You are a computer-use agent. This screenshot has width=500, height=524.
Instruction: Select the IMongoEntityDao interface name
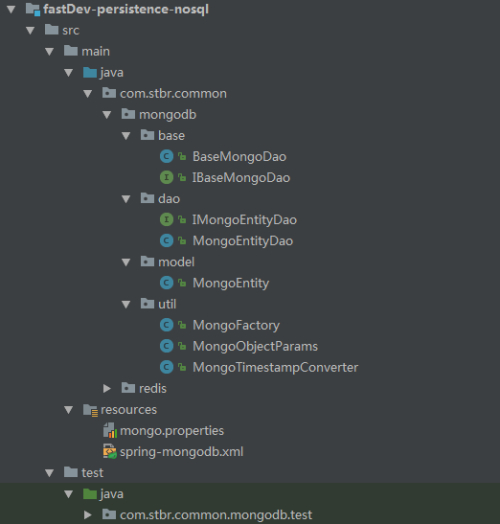coord(244,220)
